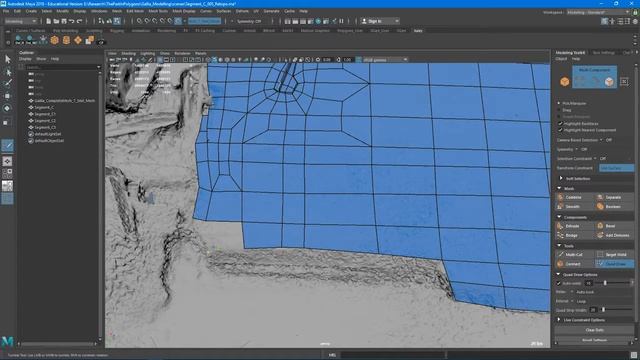
Task: Open the Deform menu
Action: pos(242,11)
